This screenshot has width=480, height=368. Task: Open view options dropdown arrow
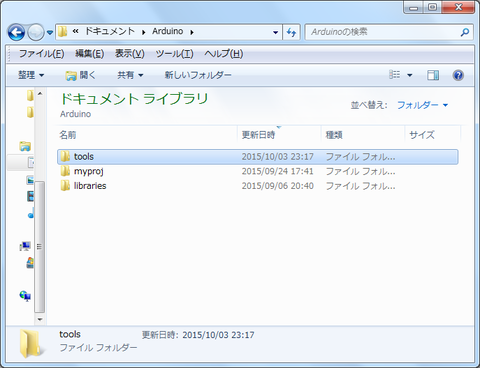point(410,75)
